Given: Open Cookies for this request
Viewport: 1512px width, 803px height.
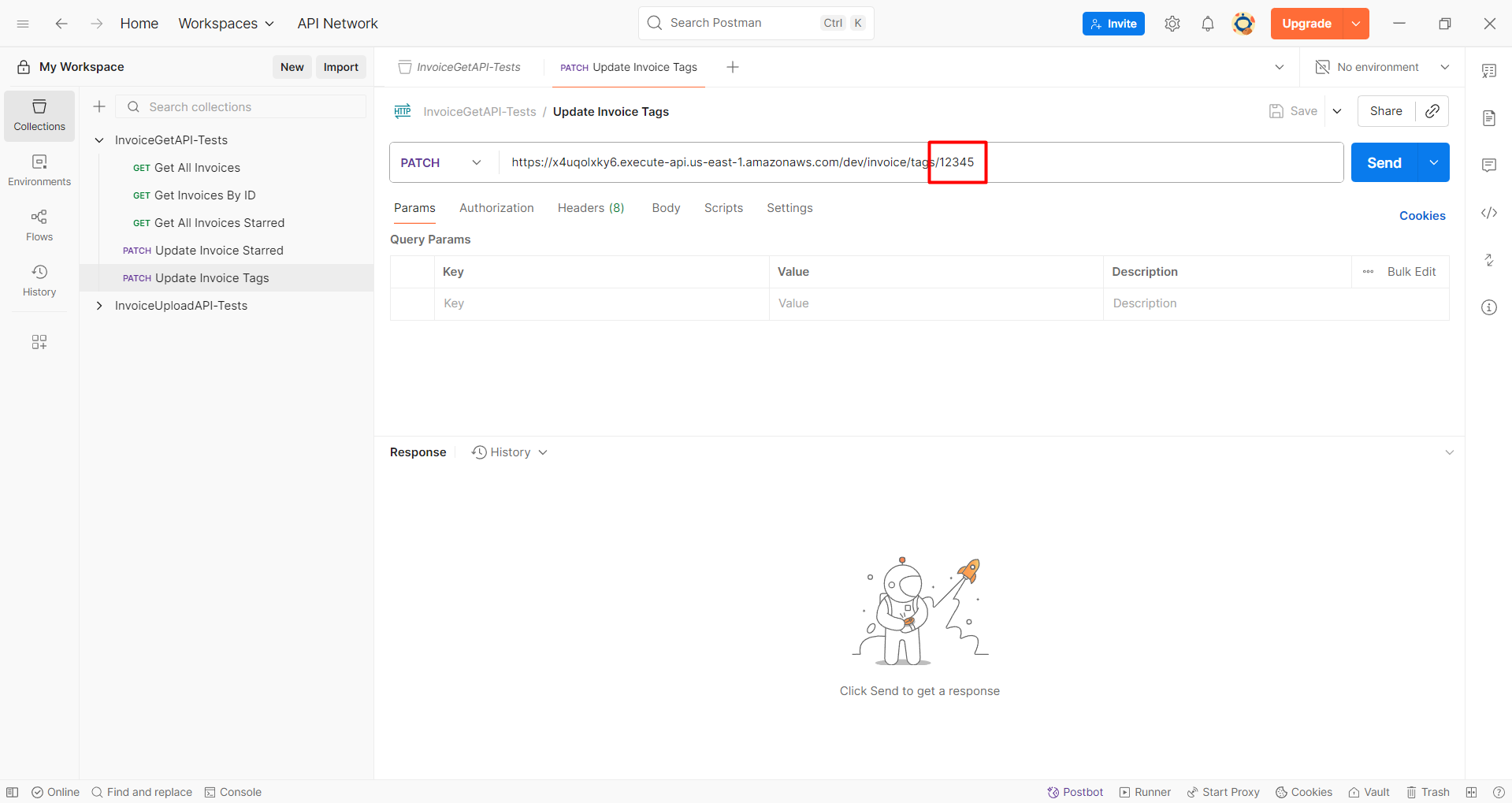Looking at the screenshot, I should 1421,215.
